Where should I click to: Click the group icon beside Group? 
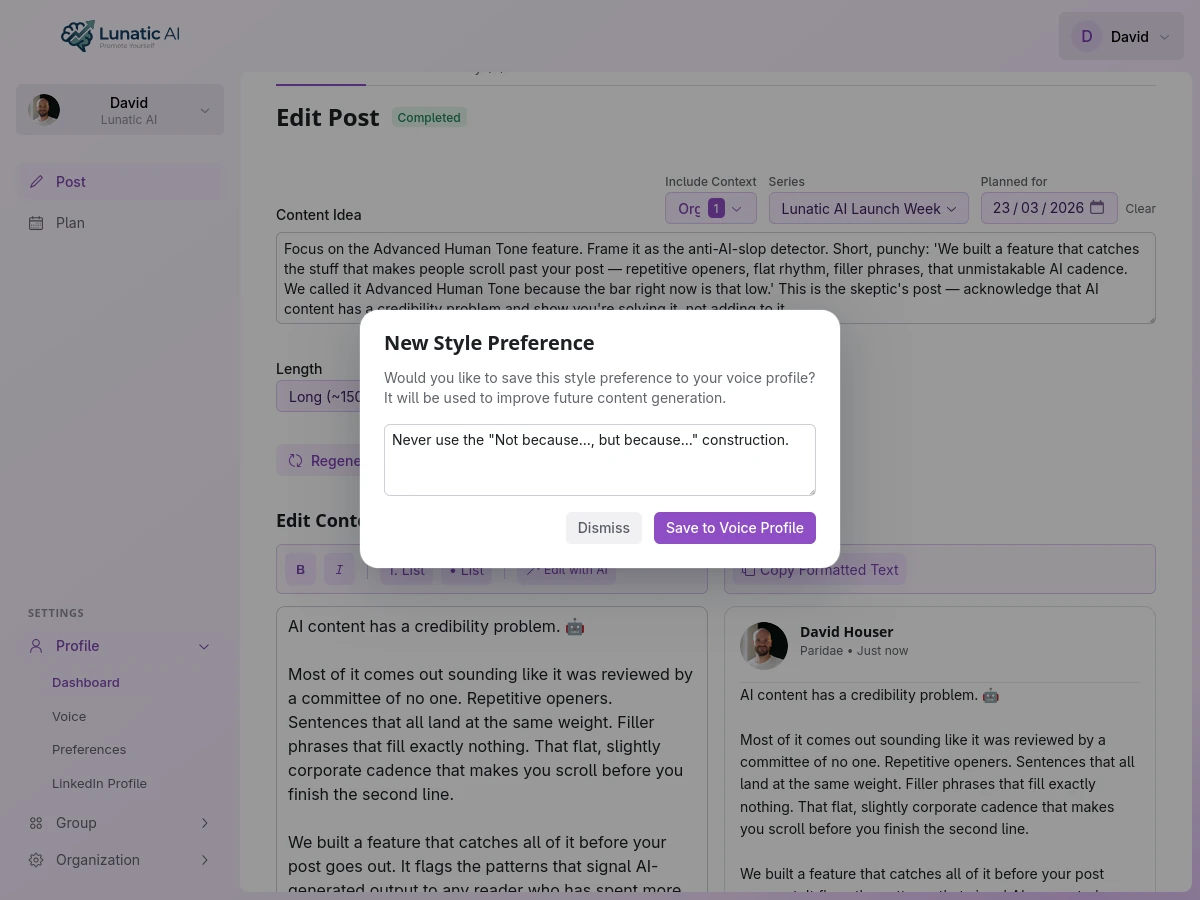[36, 823]
